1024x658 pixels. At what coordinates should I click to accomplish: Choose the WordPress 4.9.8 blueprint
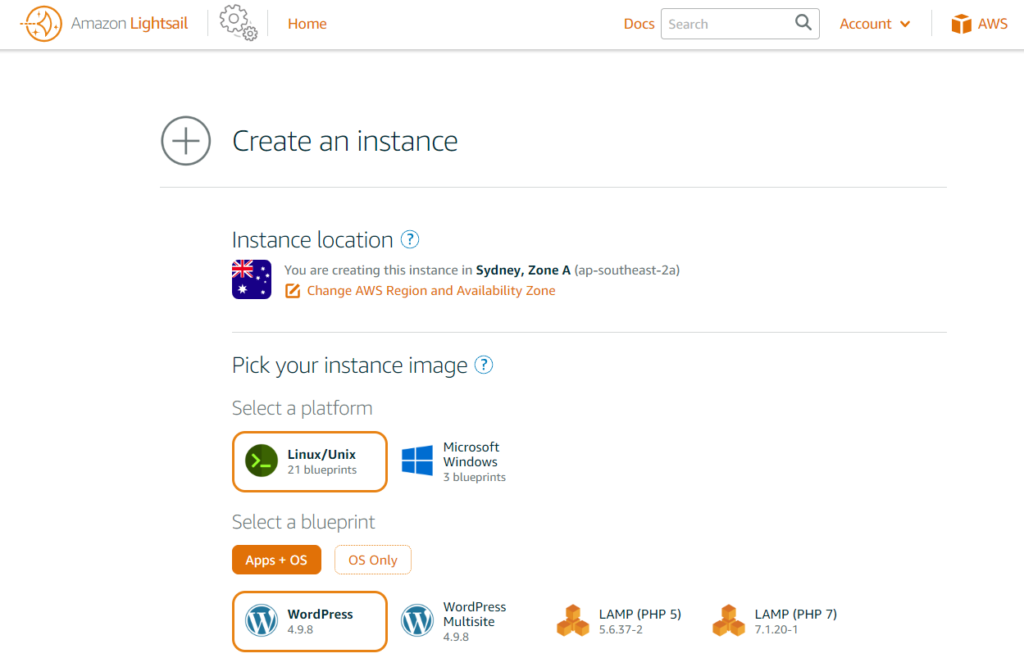(x=310, y=621)
